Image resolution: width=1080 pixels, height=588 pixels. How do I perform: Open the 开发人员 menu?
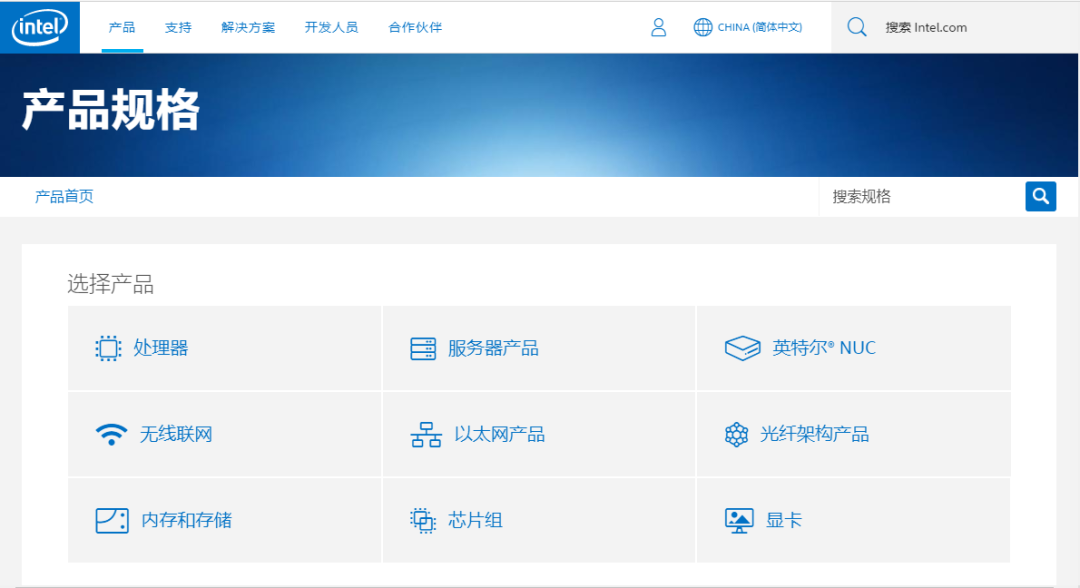tap(331, 28)
